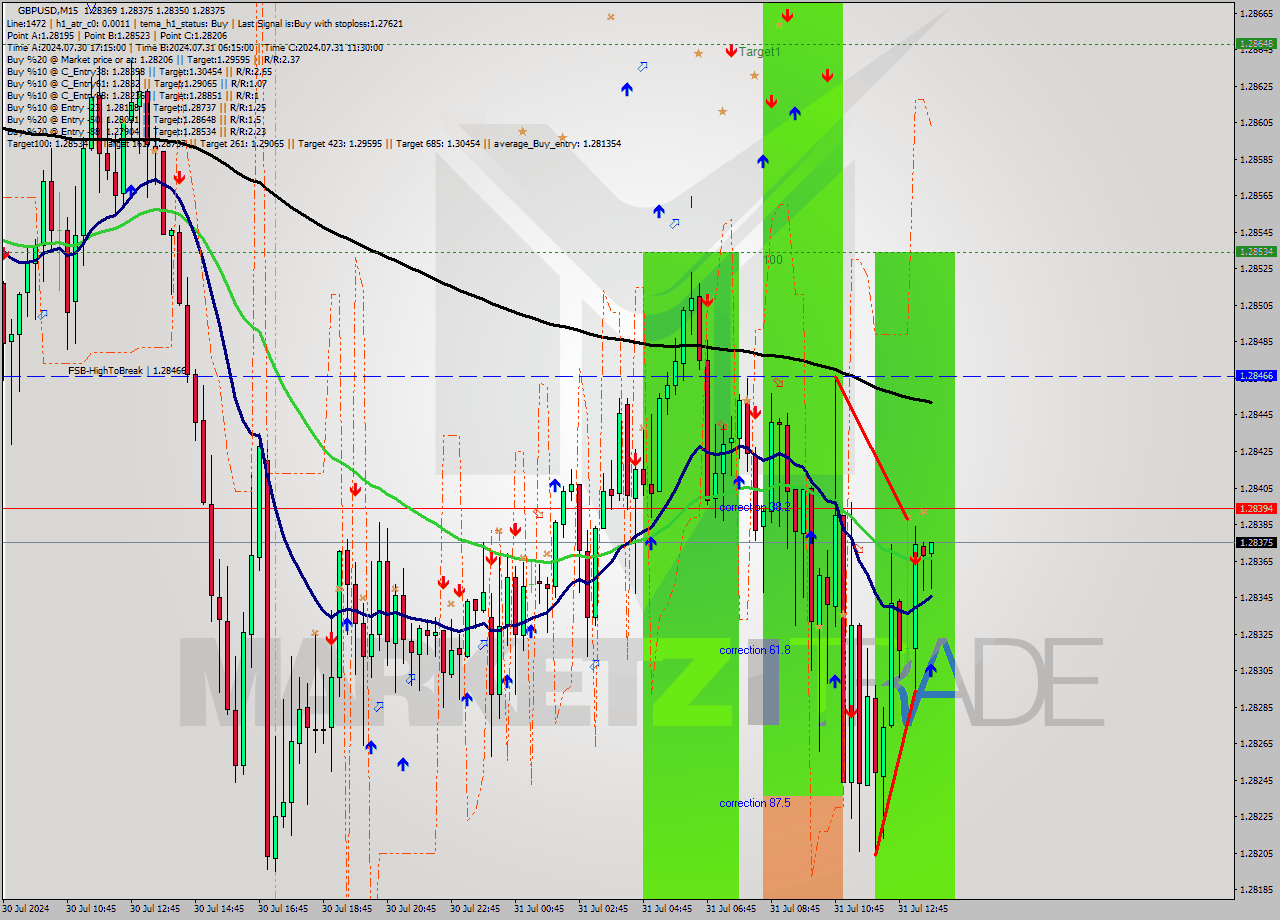This screenshot has height=920, width=1280.
Task: Select the green 1.28648 price tag
Action: pos(1256,43)
